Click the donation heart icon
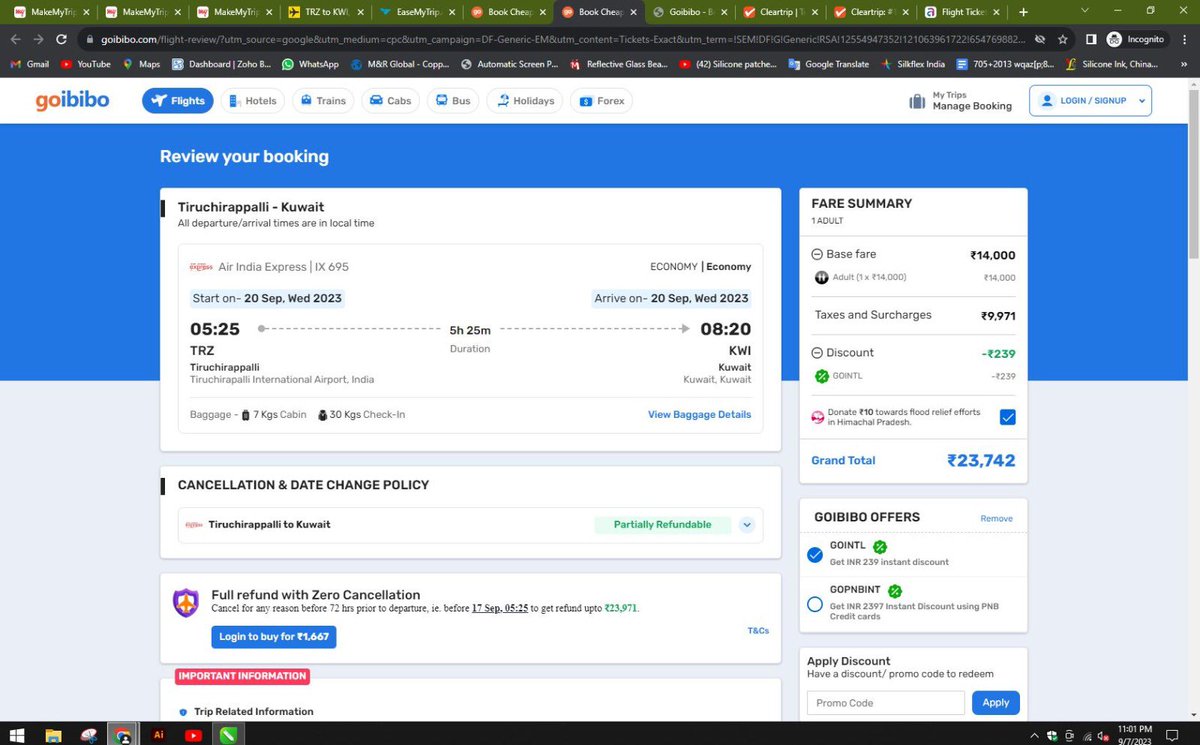Screen dimensions: 1200x745 click(817, 418)
